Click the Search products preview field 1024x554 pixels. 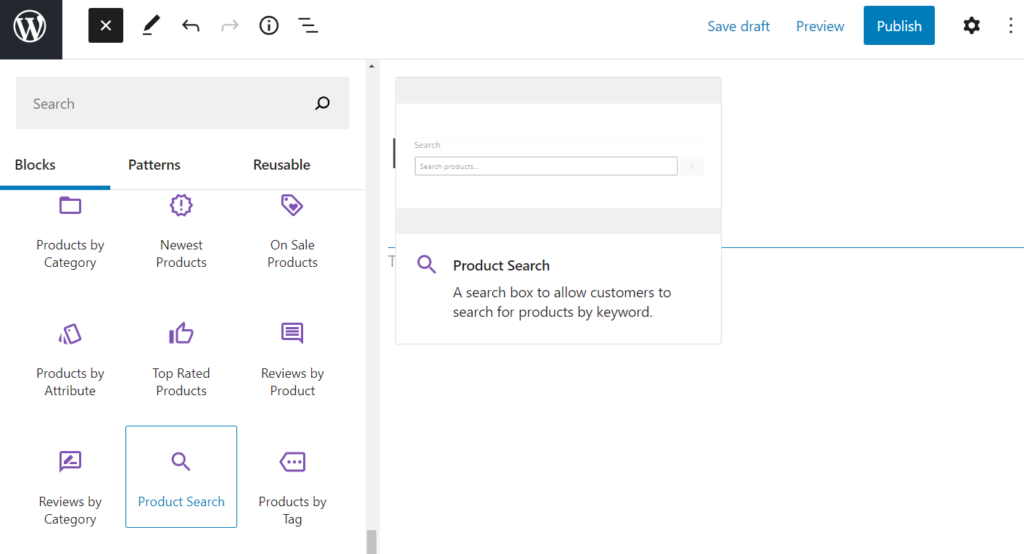546,166
